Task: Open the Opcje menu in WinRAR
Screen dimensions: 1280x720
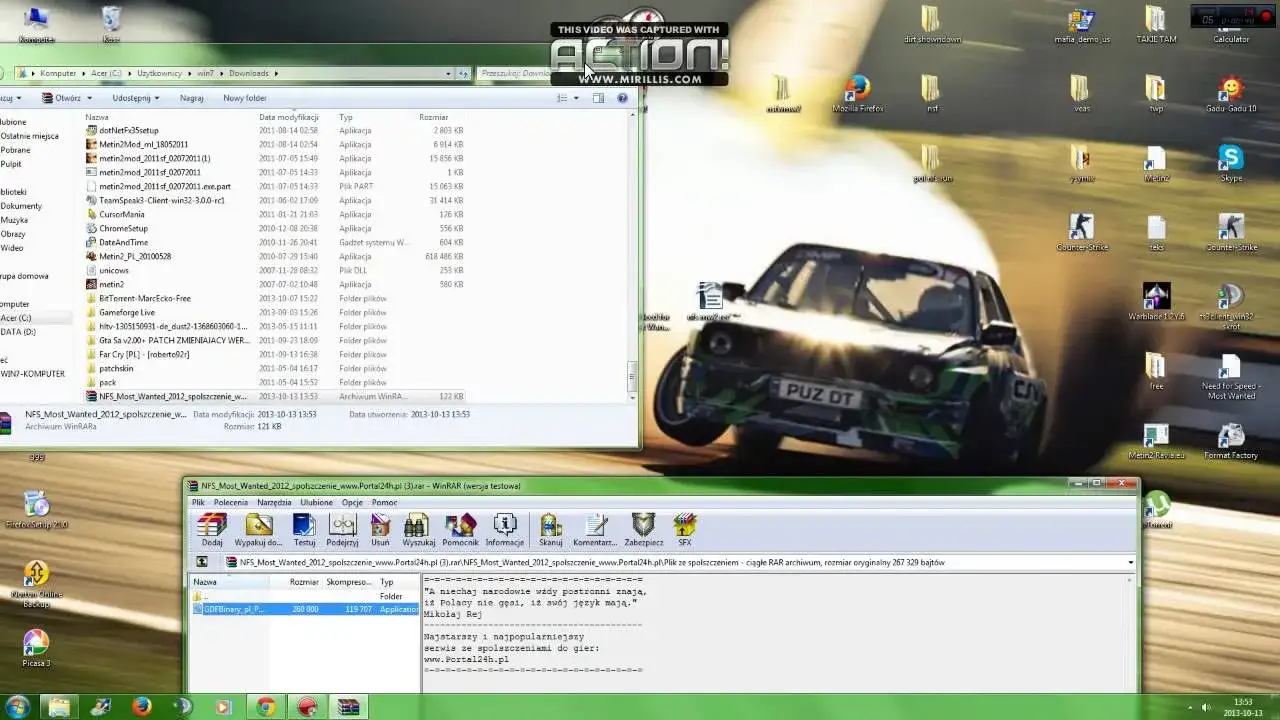Action: point(352,503)
